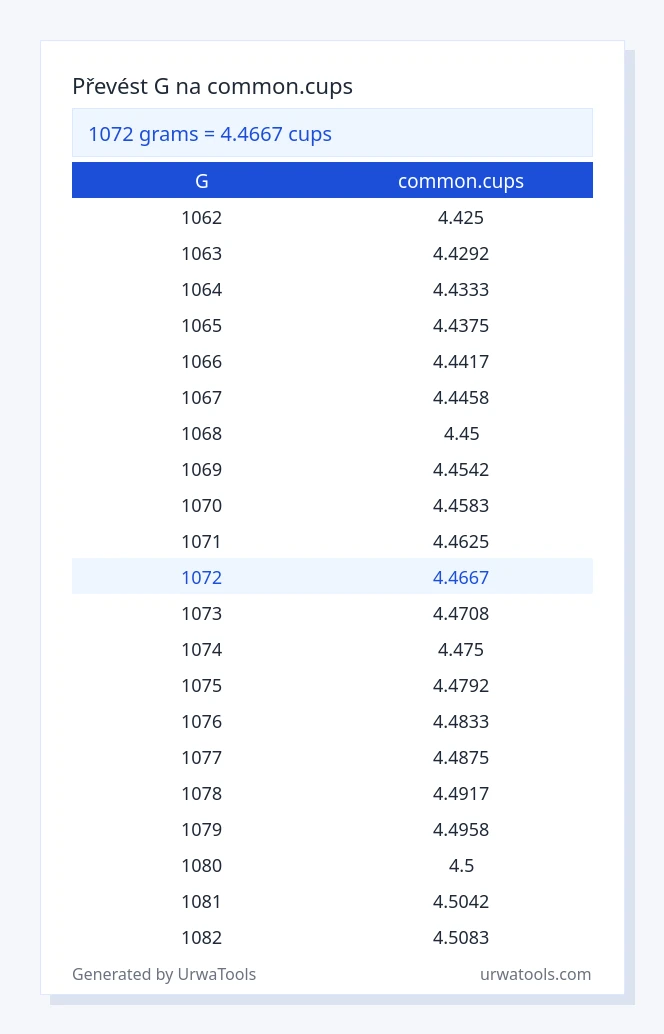Select the 1075 gram cell

(202, 686)
